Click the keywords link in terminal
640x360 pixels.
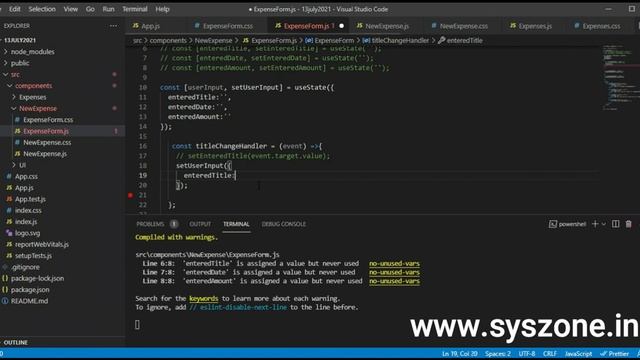click(x=203, y=299)
